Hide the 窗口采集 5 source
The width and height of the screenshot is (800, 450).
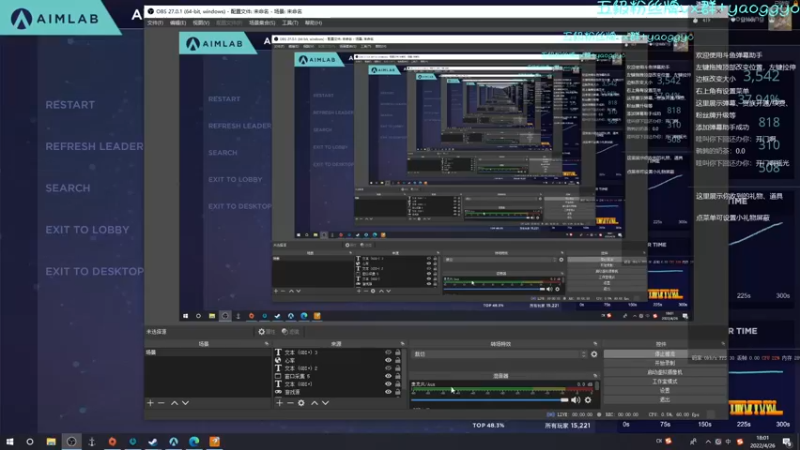(x=388, y=376)
